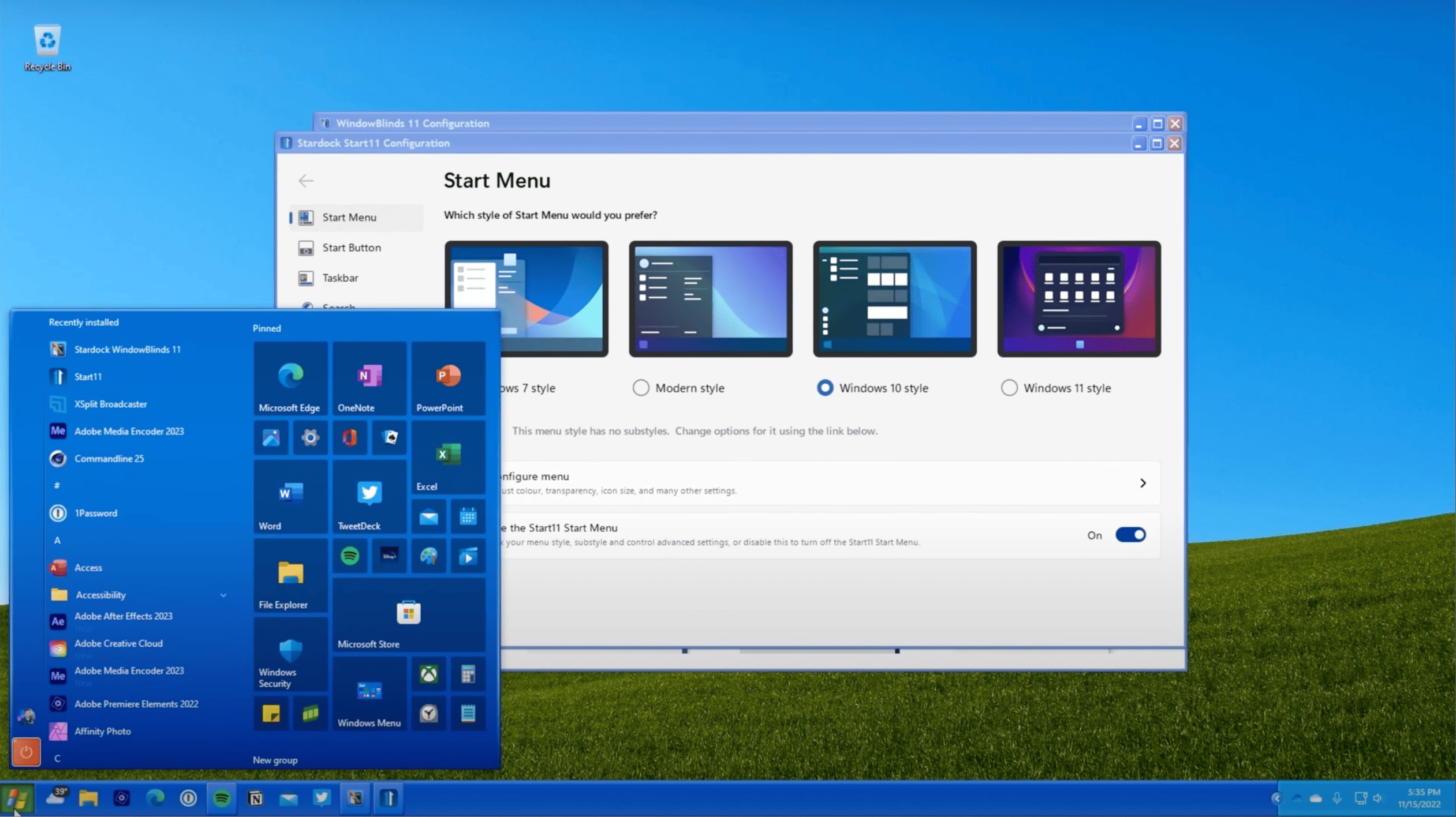Turn off the Start11 Start Menu toggle
Screen dimensions: 1456x817
click(x=1130, y=534)
